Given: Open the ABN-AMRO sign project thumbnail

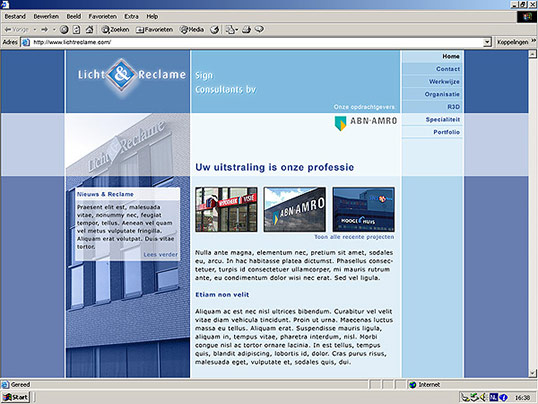Looking at the screenshot, I should tap(295, 209).
